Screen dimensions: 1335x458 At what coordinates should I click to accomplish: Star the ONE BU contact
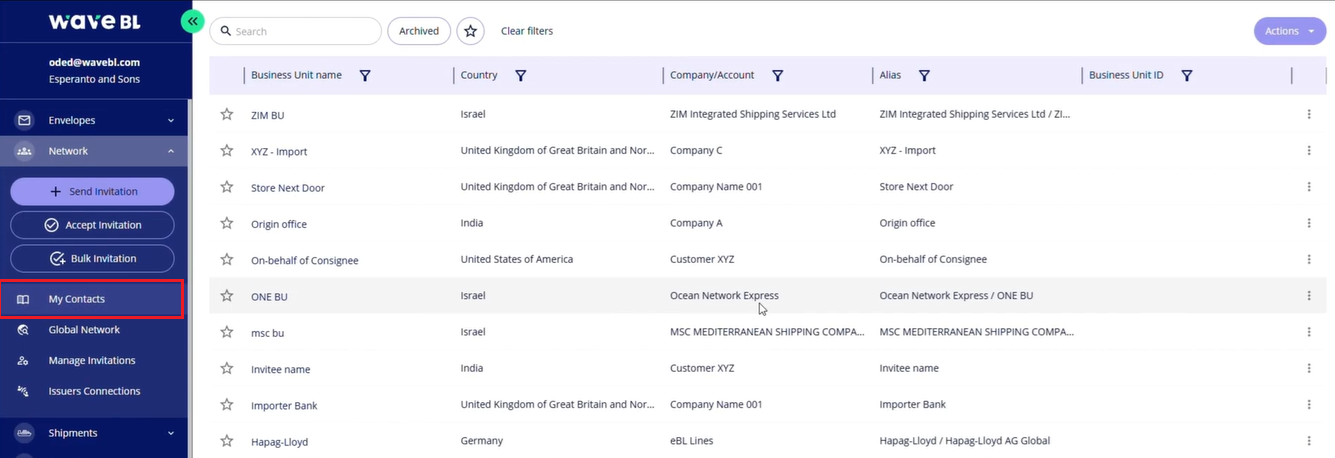coord(227,296)
